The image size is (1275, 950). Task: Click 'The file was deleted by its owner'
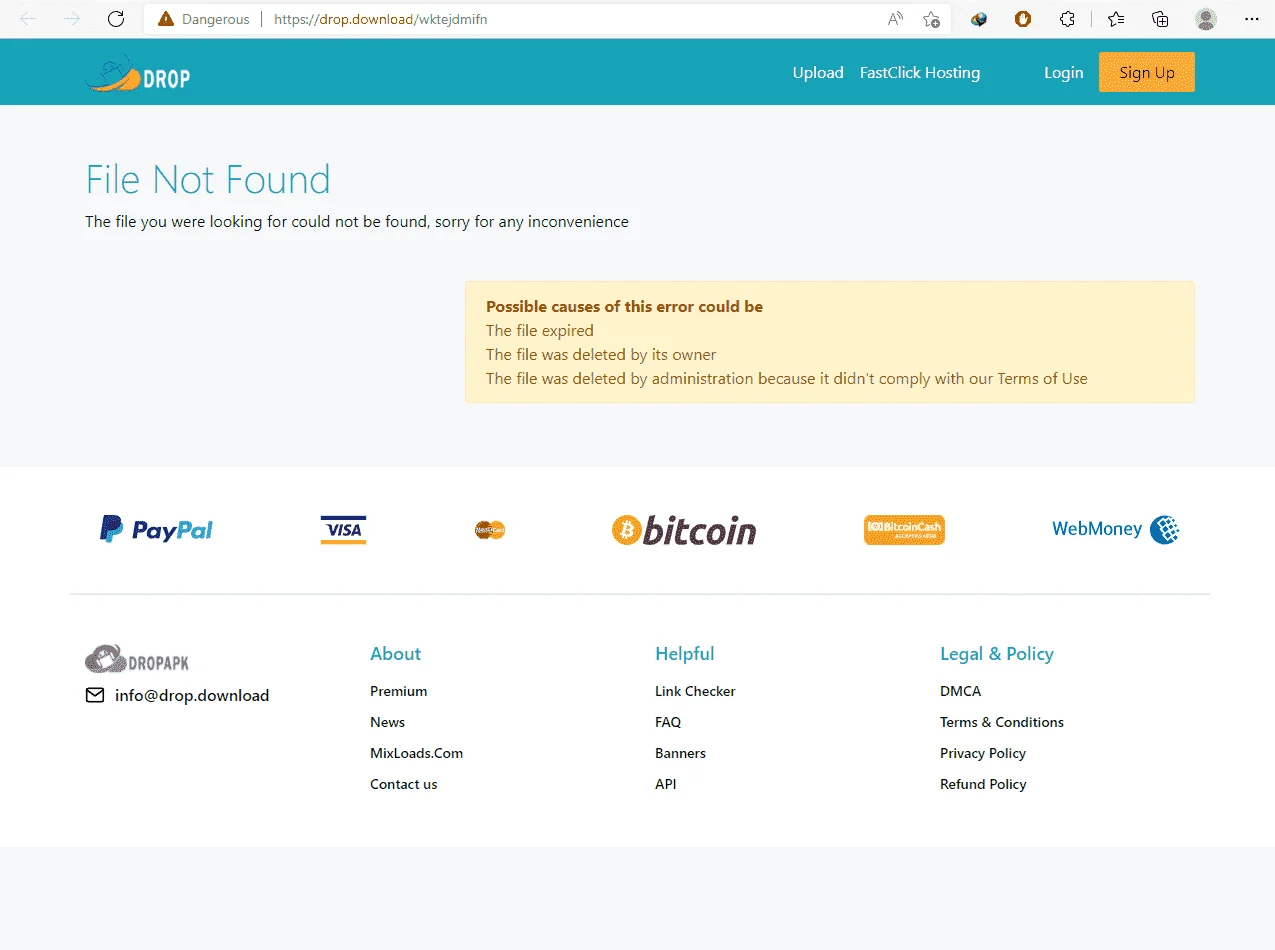click(601, 355)
